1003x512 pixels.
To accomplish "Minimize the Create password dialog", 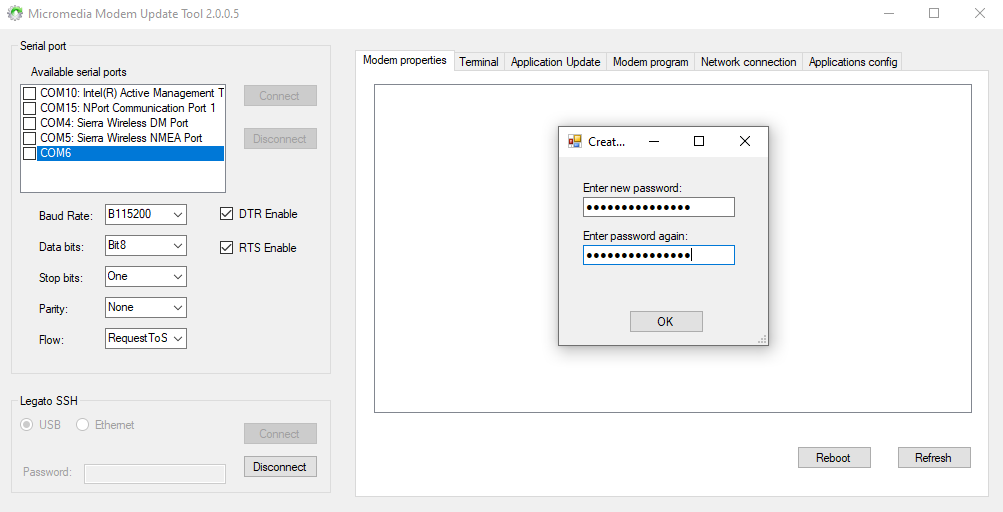I will pyautogui.click(x=653, y=142).
